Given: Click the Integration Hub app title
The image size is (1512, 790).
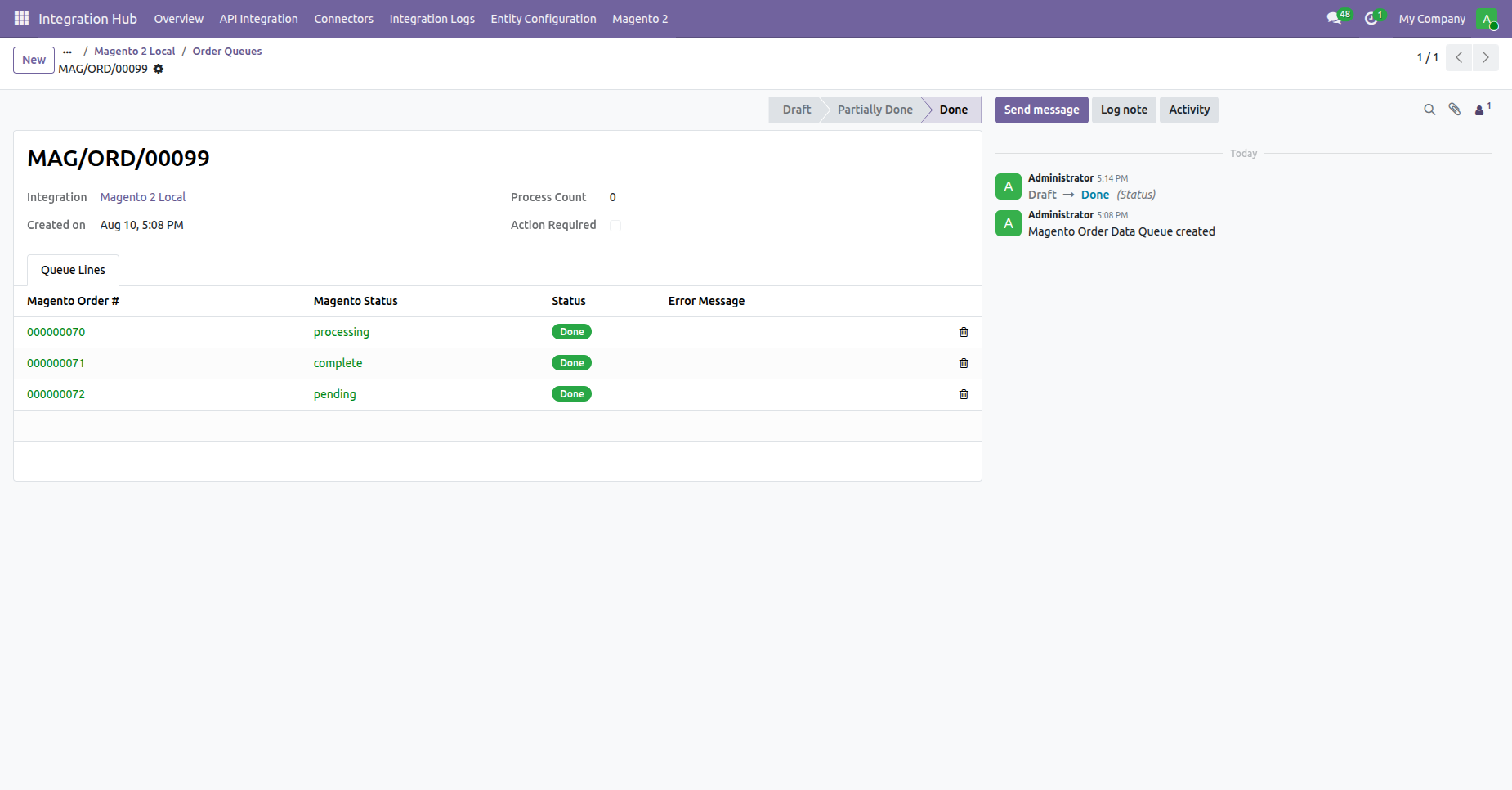Looking at the screenshot, I should [87, 18].
